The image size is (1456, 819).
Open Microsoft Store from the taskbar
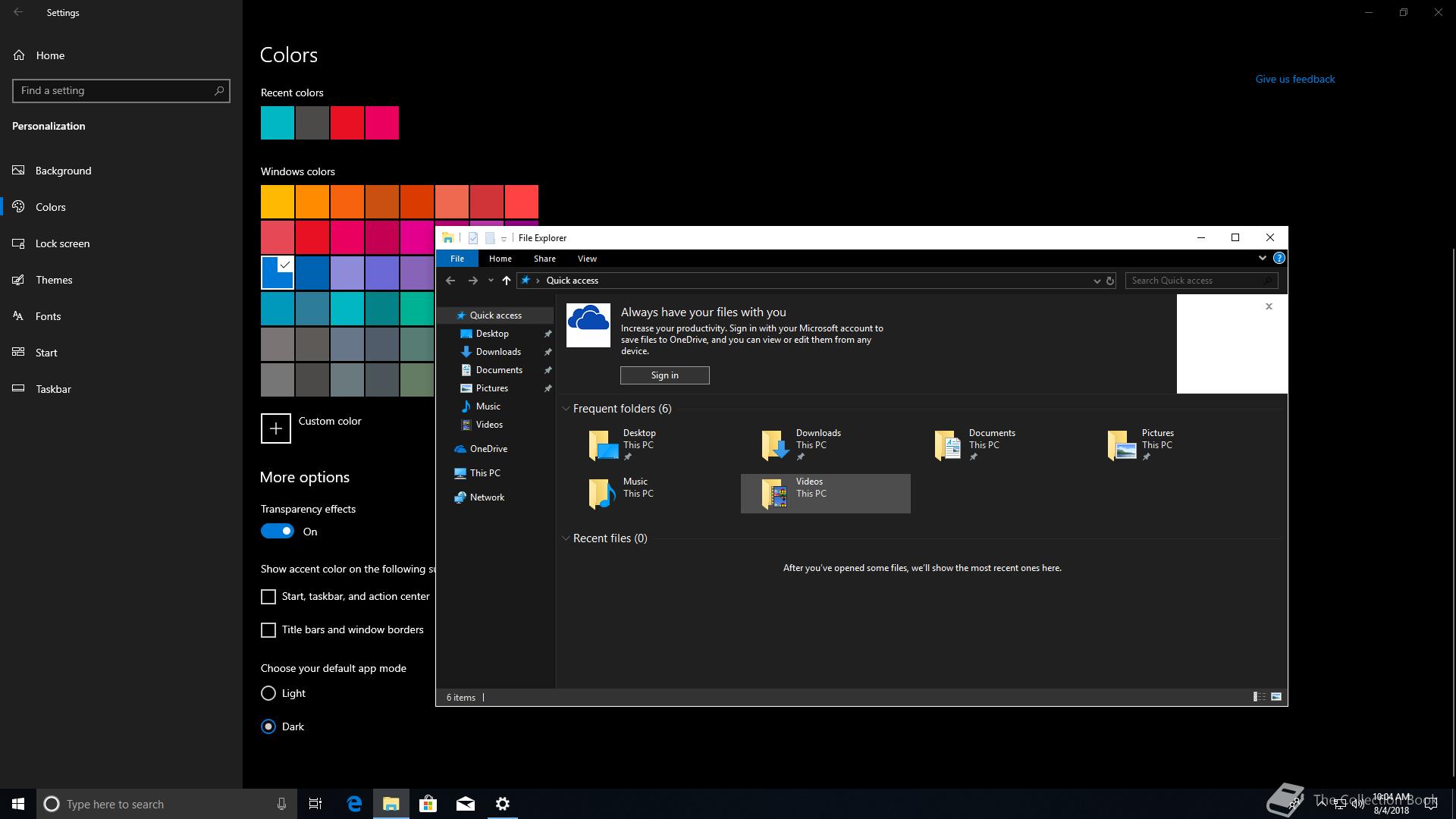coord(428,804)
